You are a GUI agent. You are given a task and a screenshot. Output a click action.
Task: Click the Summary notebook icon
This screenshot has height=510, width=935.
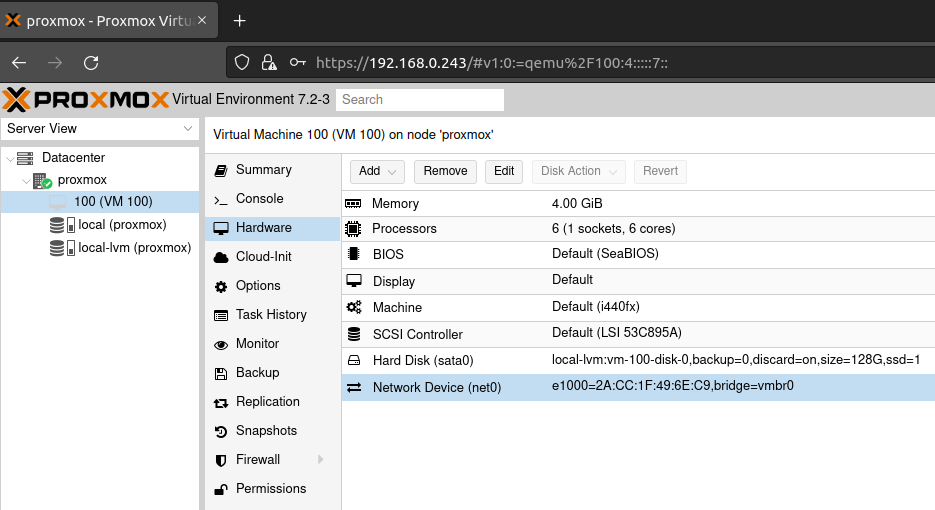pos(221,171)
